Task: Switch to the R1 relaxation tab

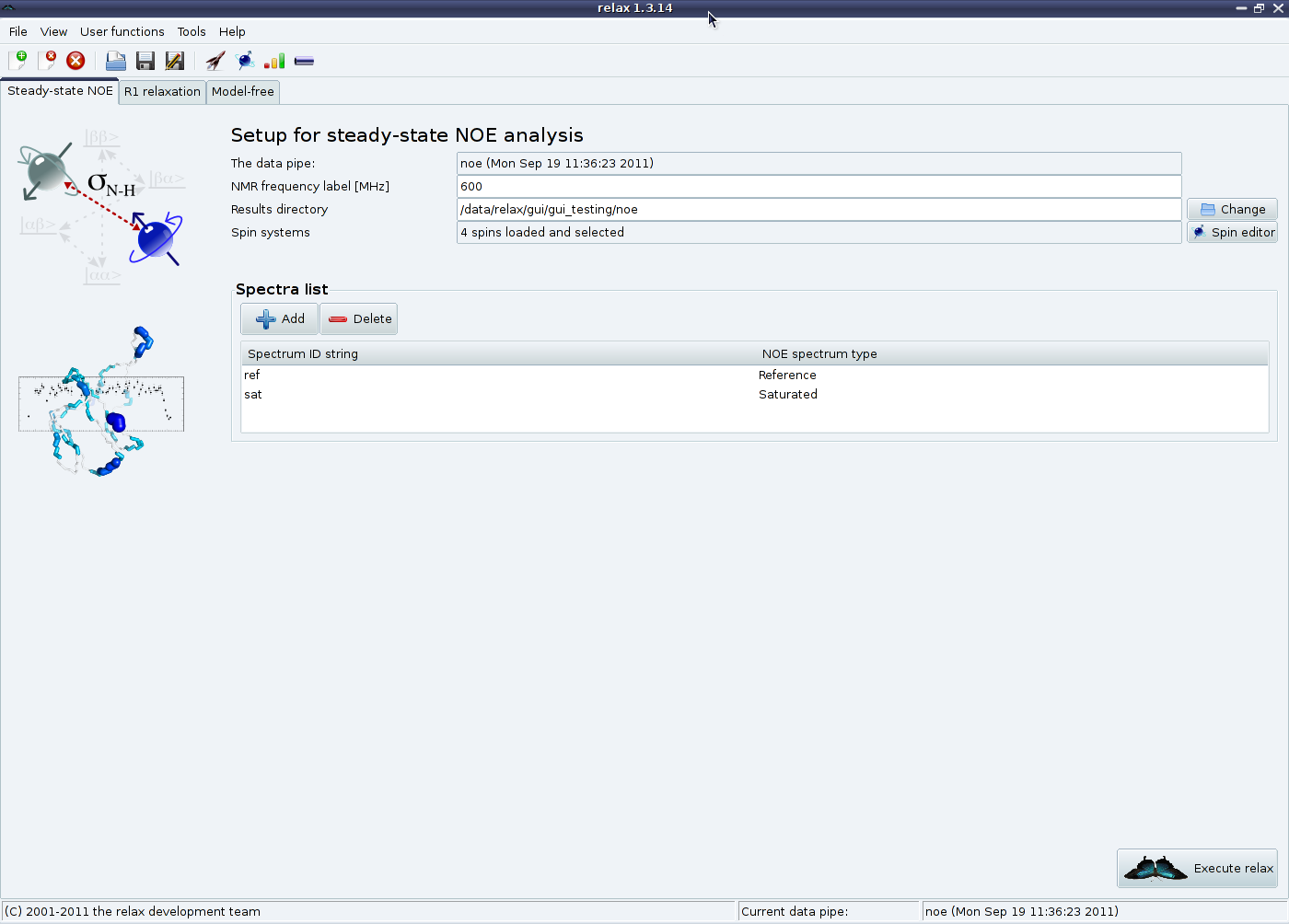Action: pyautogui.click(x=162, y=91)
